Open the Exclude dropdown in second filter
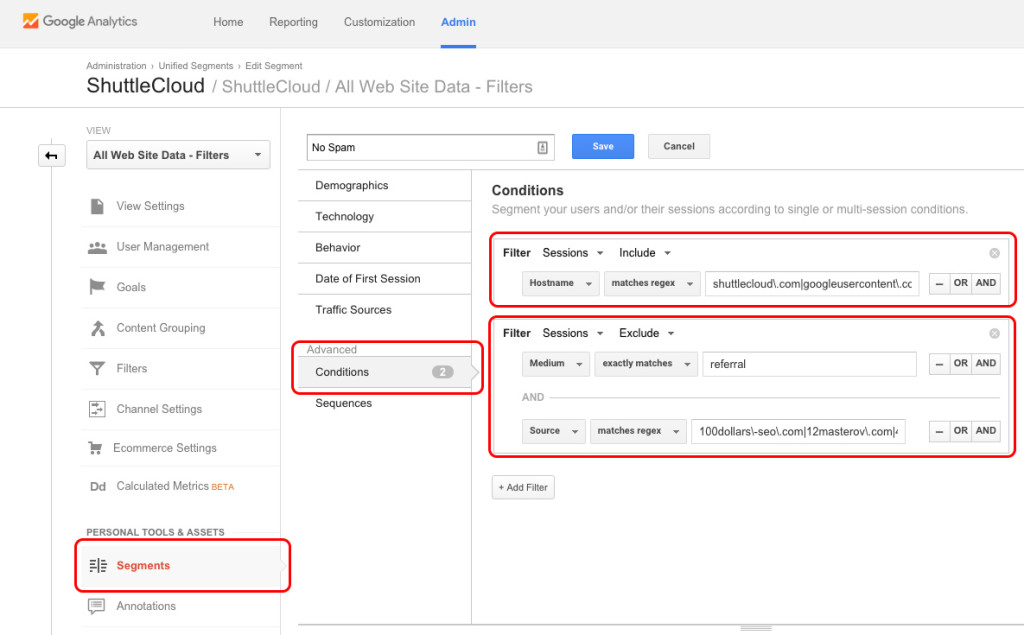The width and height of the screenshot is (1024, 635). point(647,333)
